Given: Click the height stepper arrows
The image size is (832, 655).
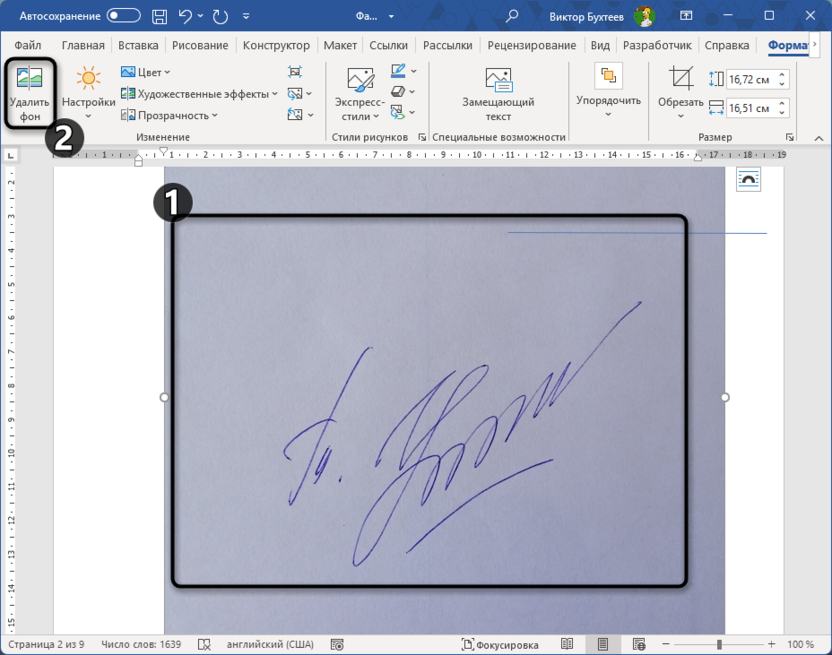Looking at the screenshot, I should 782,80.
